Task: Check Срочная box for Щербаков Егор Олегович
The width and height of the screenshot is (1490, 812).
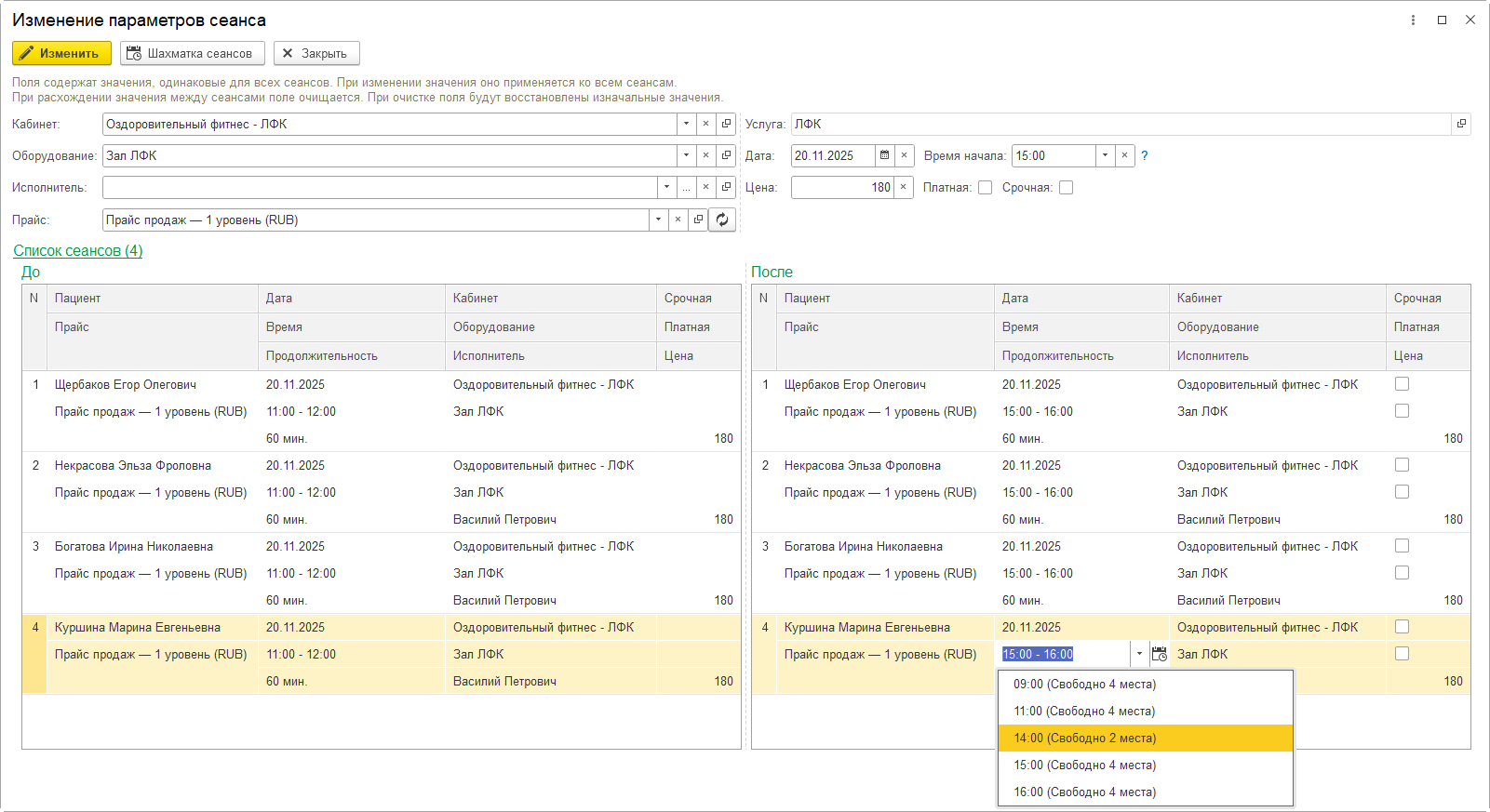Action: [x=1402, y=384]
